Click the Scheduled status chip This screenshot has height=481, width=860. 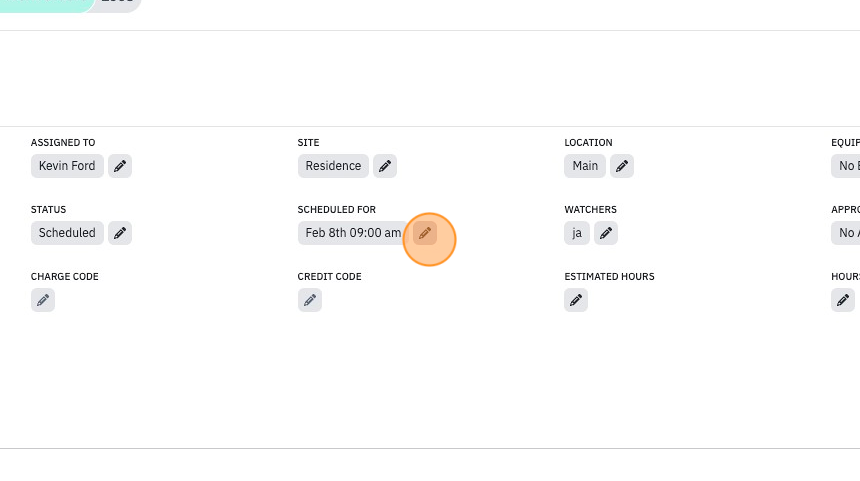click(x=67, y=233)
